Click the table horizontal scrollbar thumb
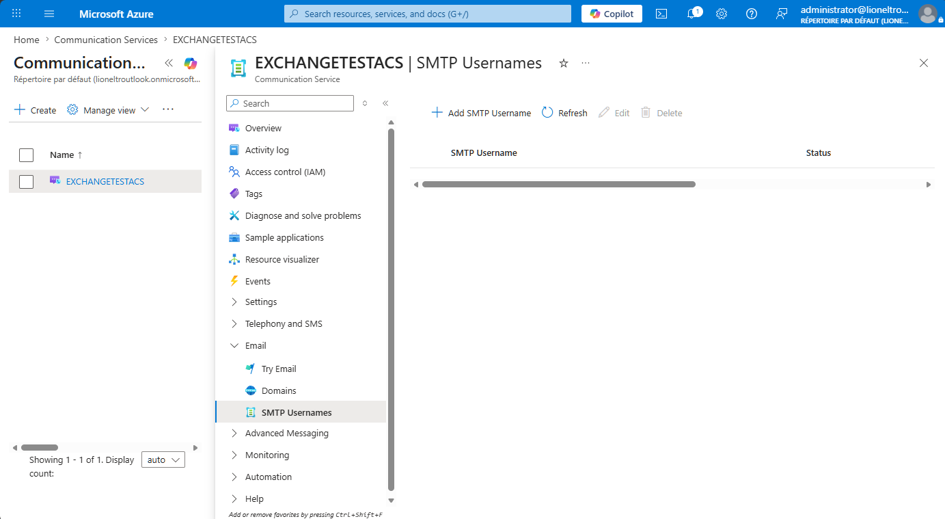This screenshot has height=519, width=945. pyautogui.click(x=559, y=184)
